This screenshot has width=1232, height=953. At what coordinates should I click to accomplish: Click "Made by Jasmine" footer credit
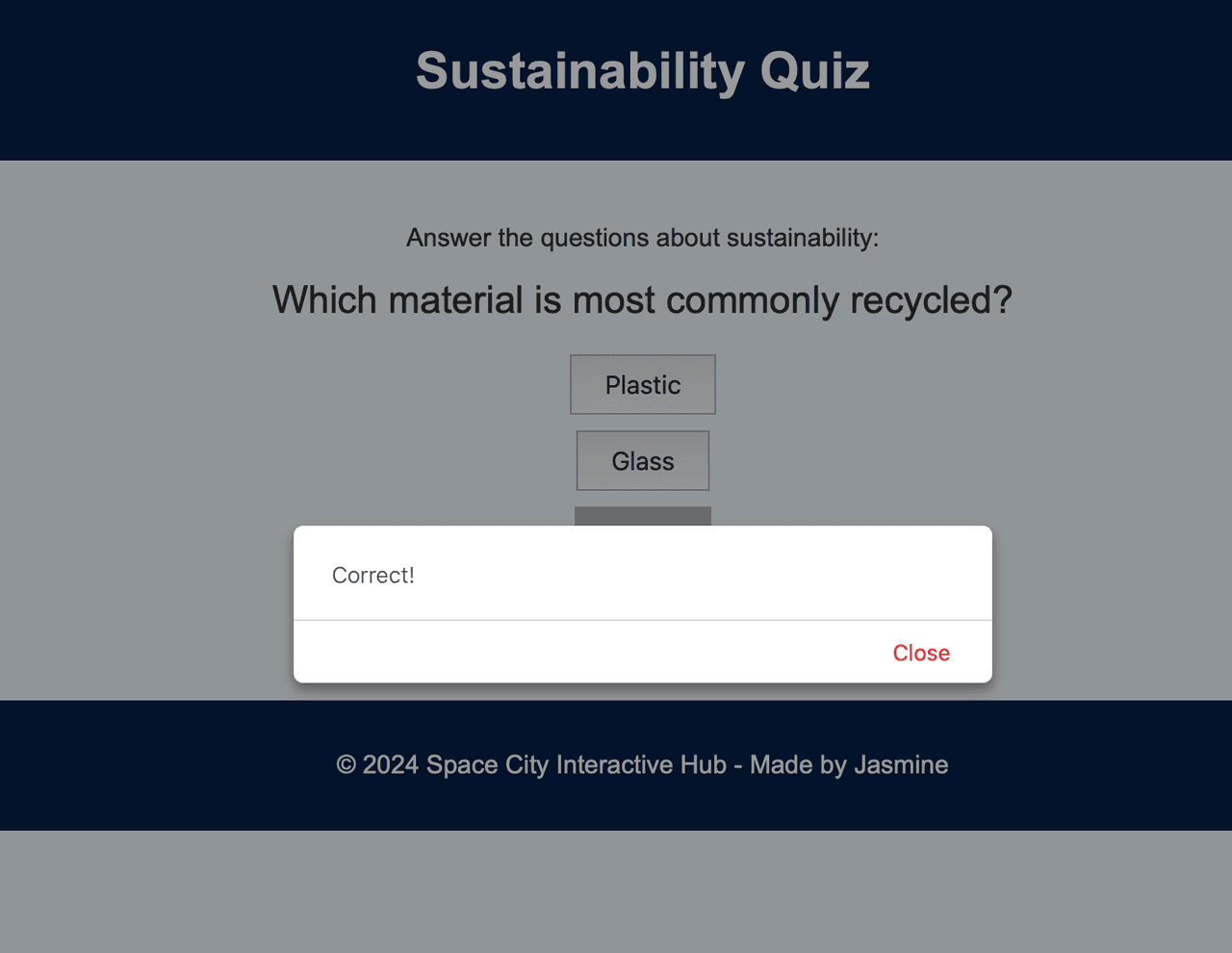pos(849,765)
